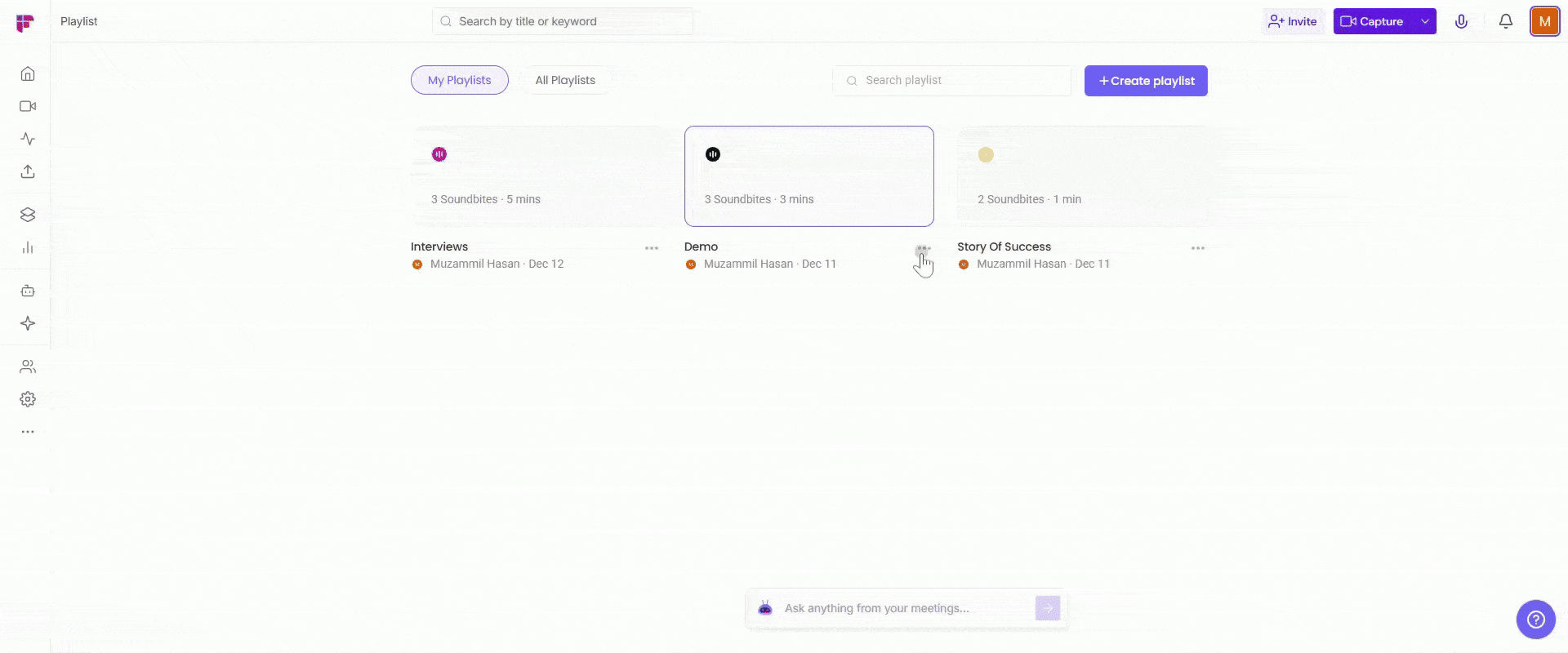Open the bot icon in sidebar

coord(28,291)
